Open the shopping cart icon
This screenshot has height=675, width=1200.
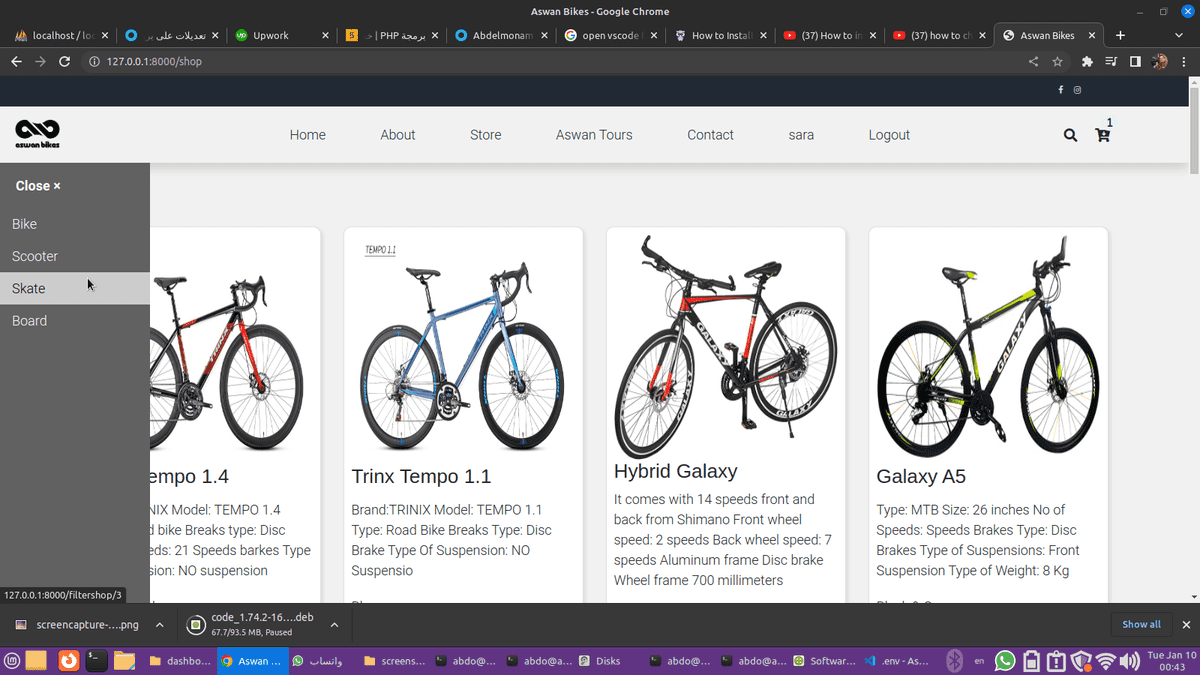point(1102,135)
